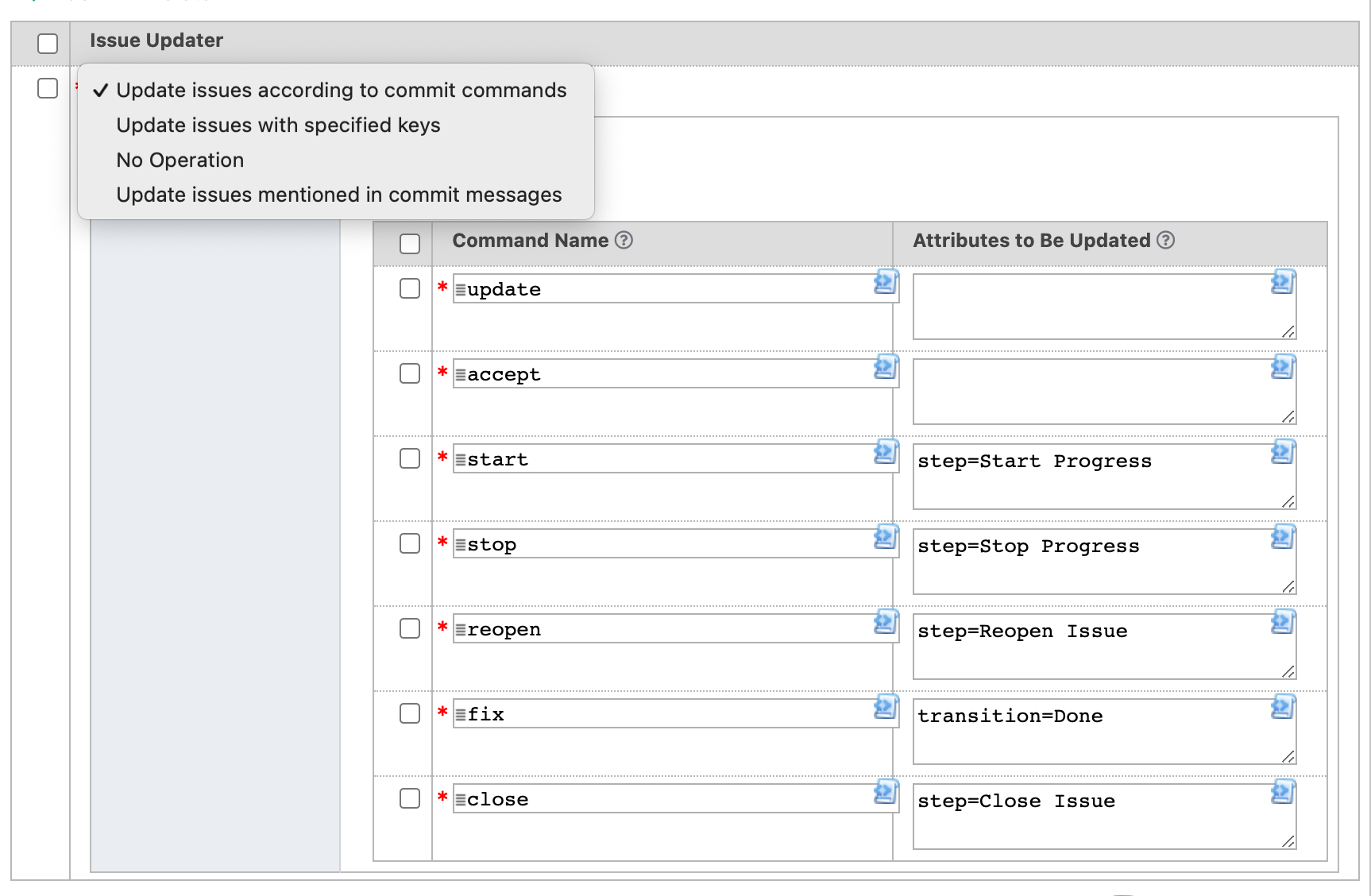The image size is (1371, 896).
Task: Click the step=Start Progress attributes textarea
Action: (1104, 477)
